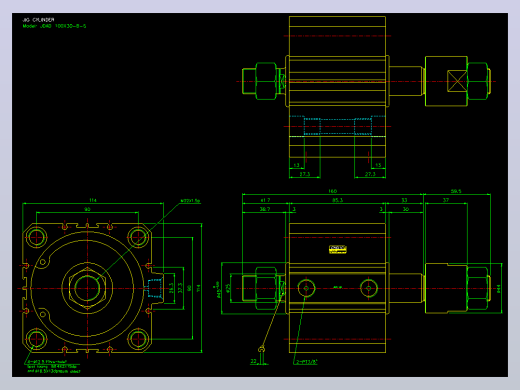Click the 2-PT3/8 port callout text

[307, 362]
